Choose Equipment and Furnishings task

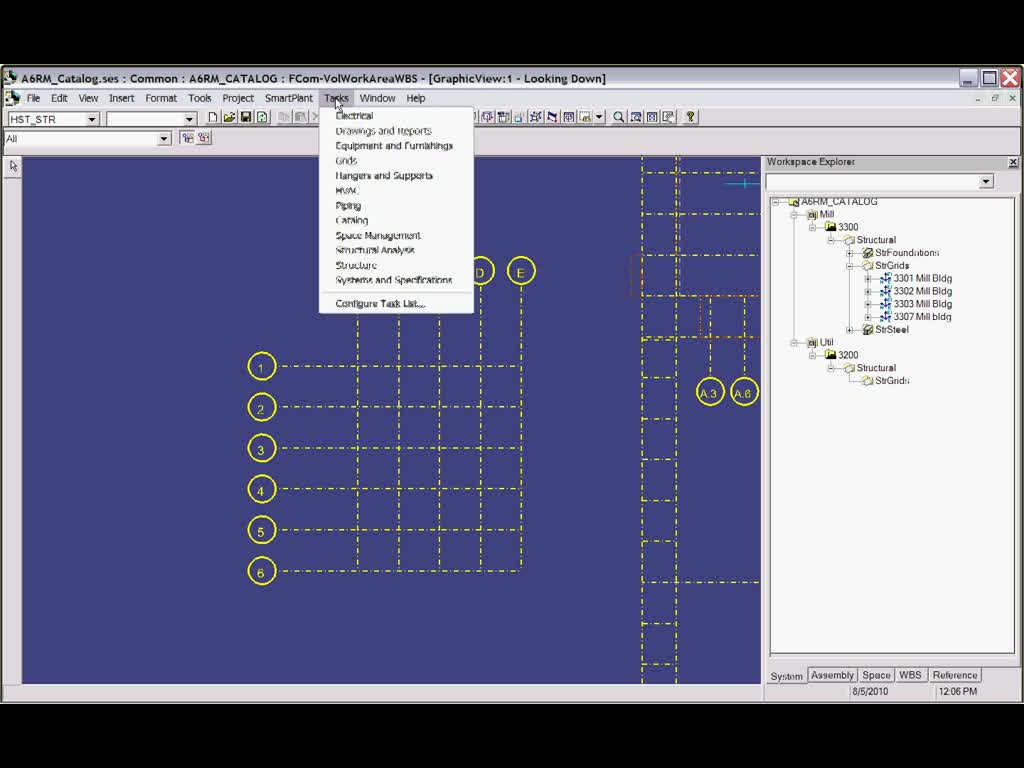[x=396, y=146]
